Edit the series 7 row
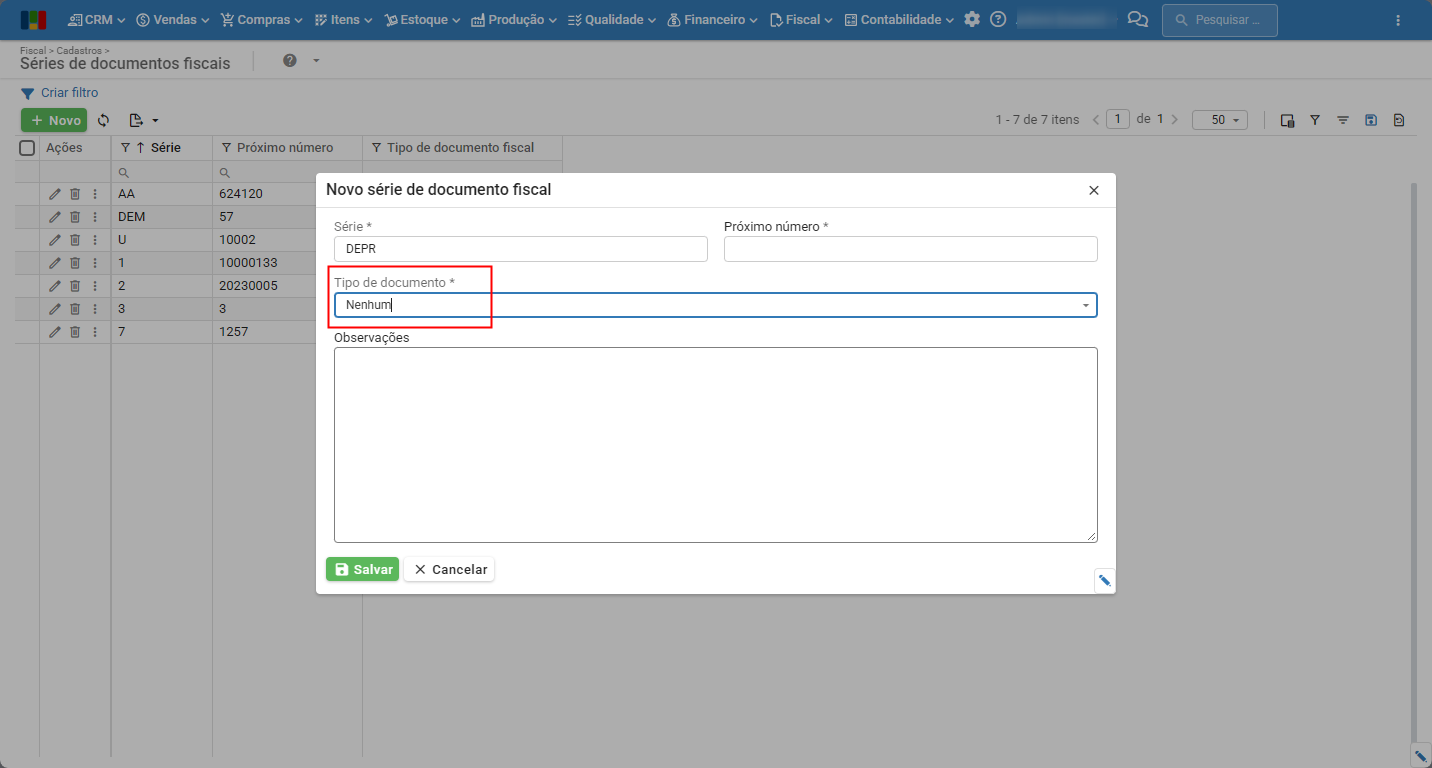Image resolution: width=1432 pixels, height=768 pixels. click(55, 332)
